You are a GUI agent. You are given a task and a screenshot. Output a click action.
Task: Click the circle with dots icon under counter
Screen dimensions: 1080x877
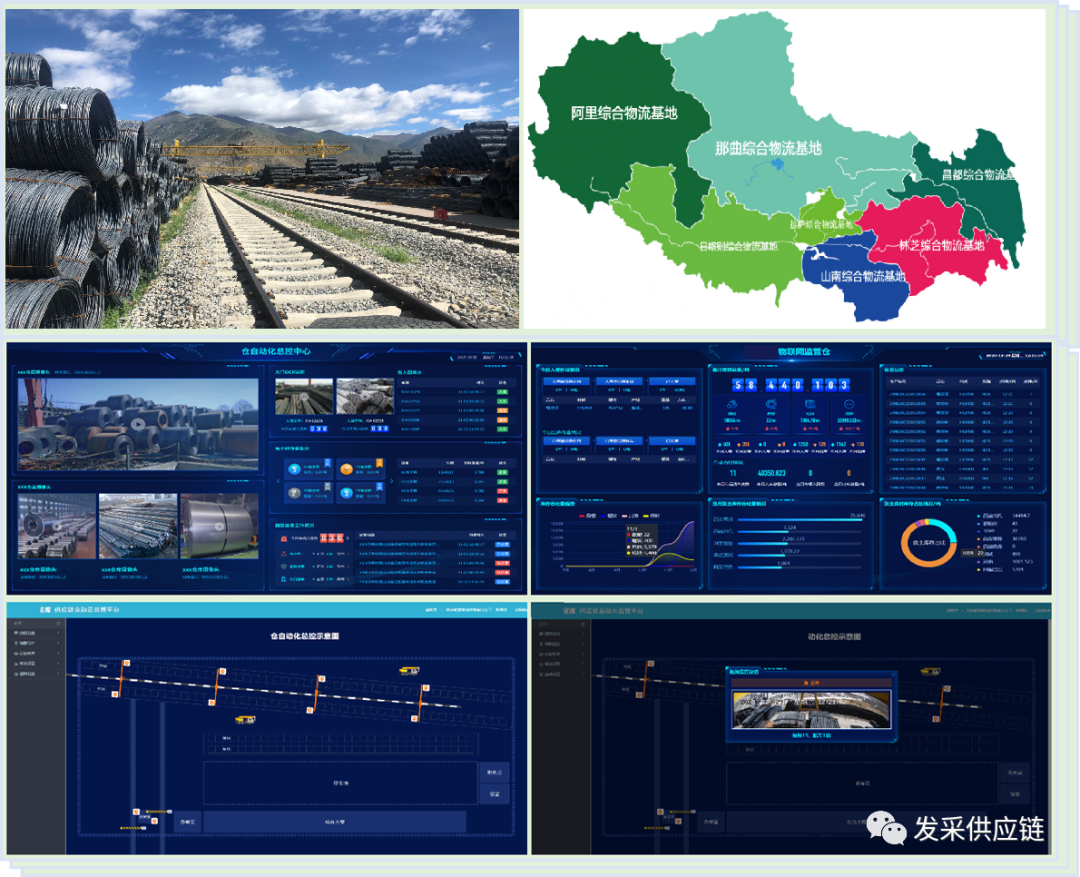(x=849, y=404)
